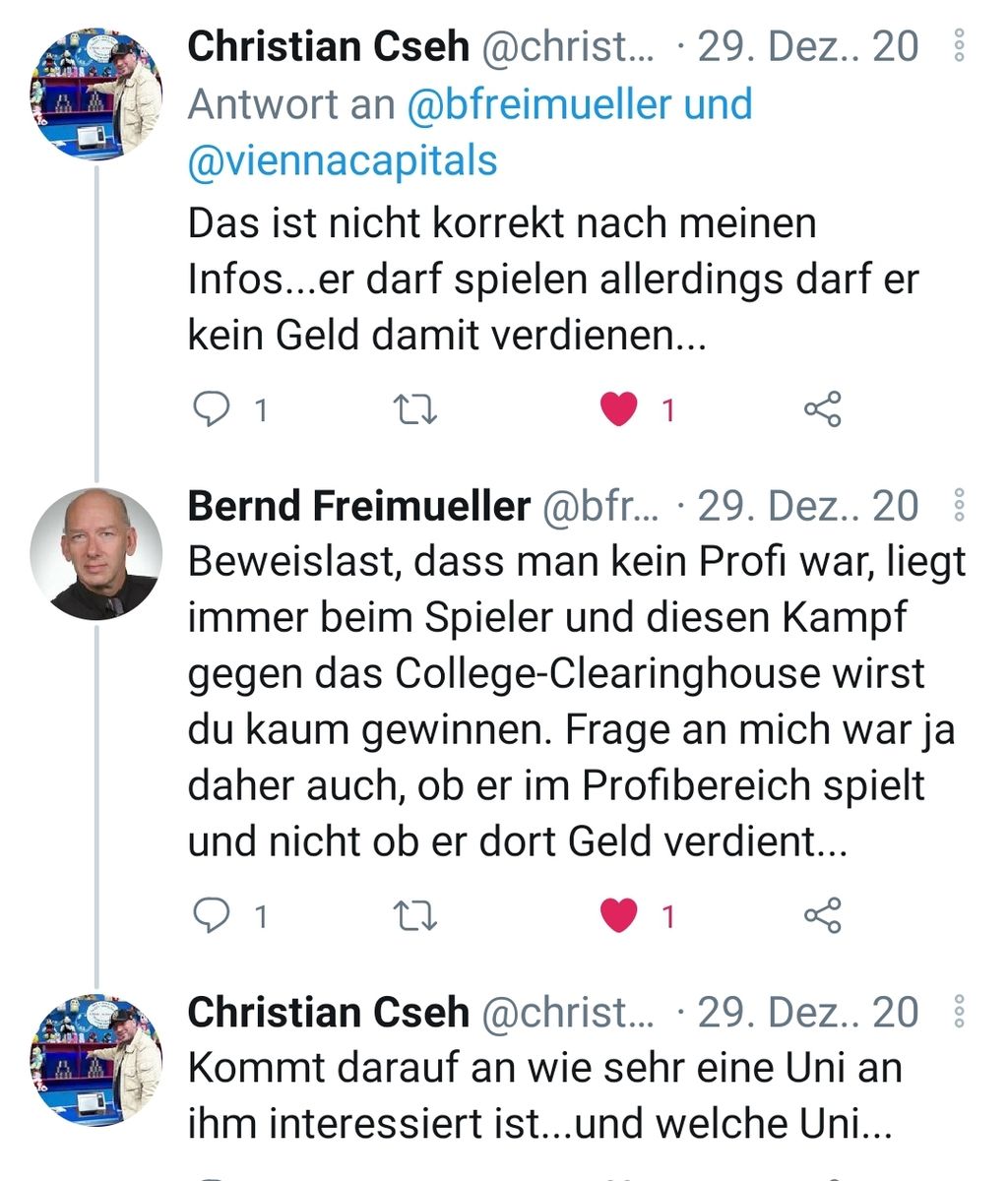Open Christian Cseh's name on first tweet
The width and height of the screenshot is (1008, 1181).
tap(328, 47)
